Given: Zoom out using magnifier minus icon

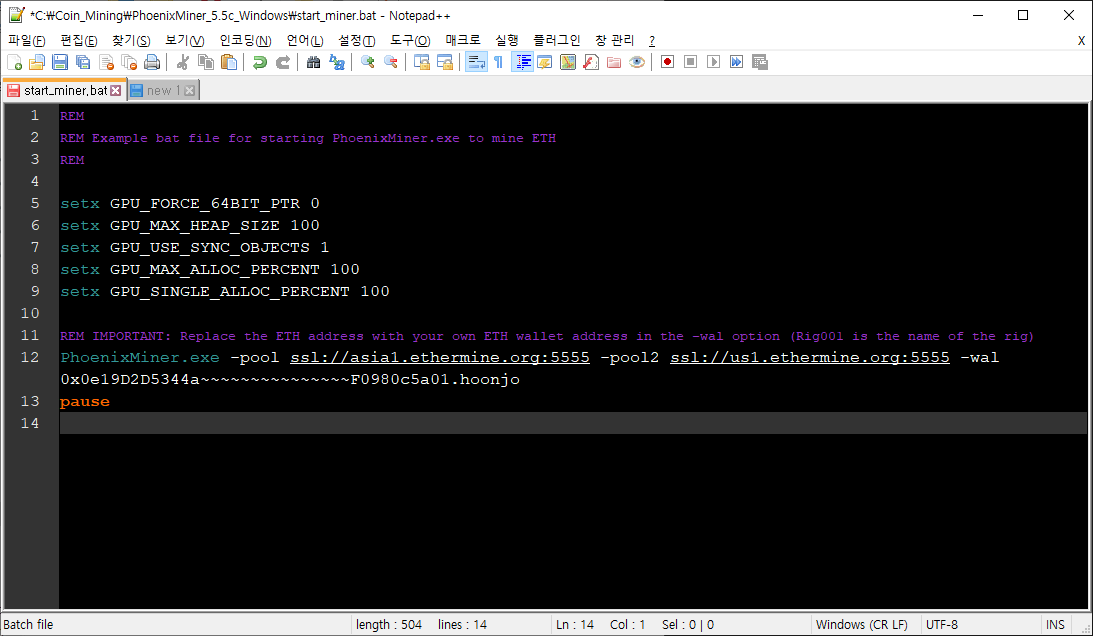Looking at the screenshot, I should click(x=390, y=62).
